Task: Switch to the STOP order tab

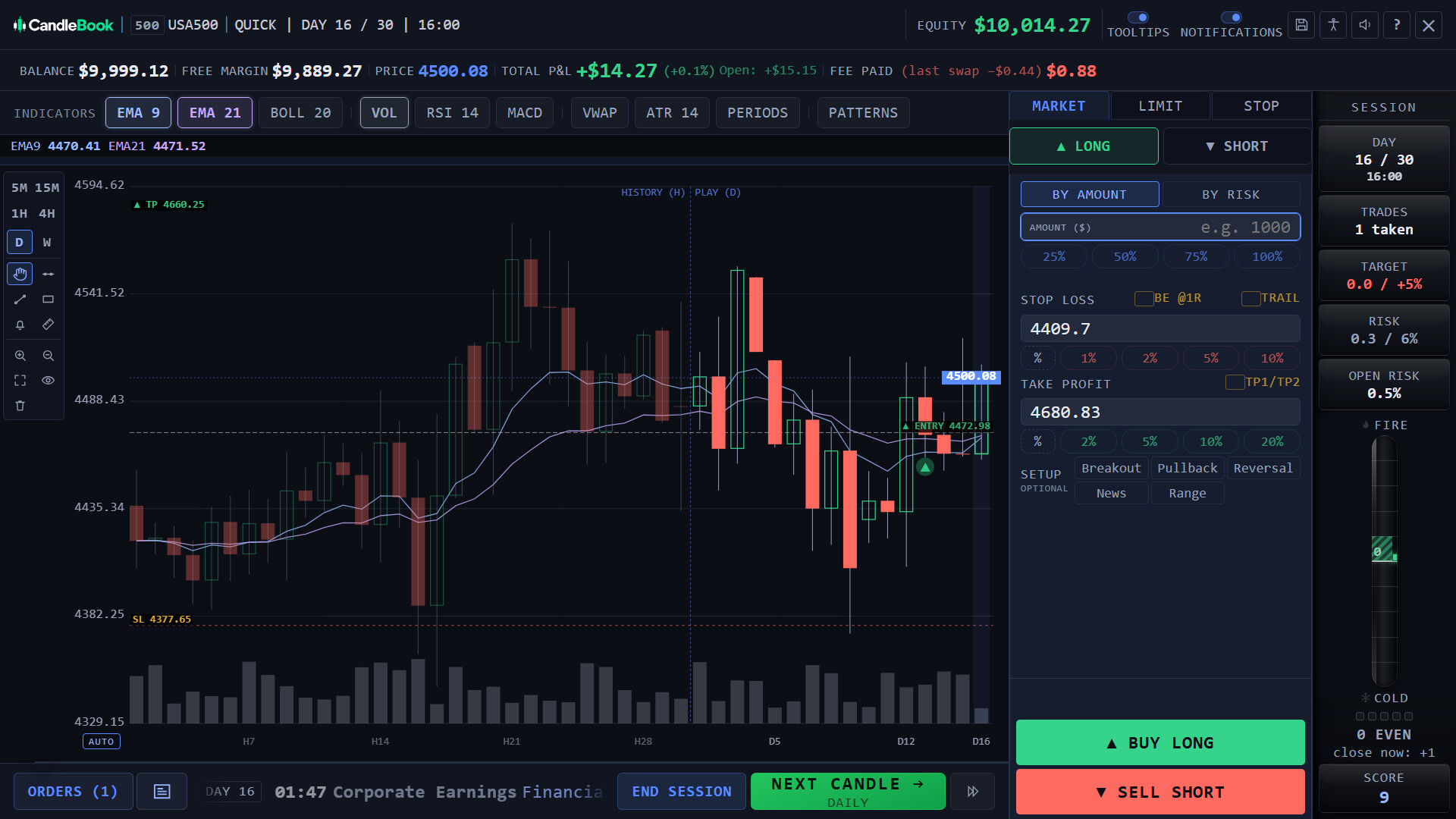Action: 1261,106
